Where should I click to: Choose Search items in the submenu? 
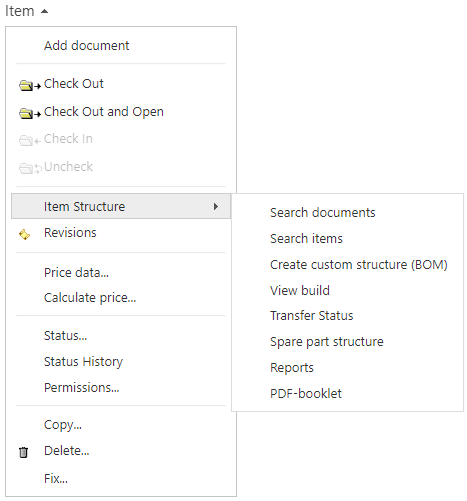(306, 239)
